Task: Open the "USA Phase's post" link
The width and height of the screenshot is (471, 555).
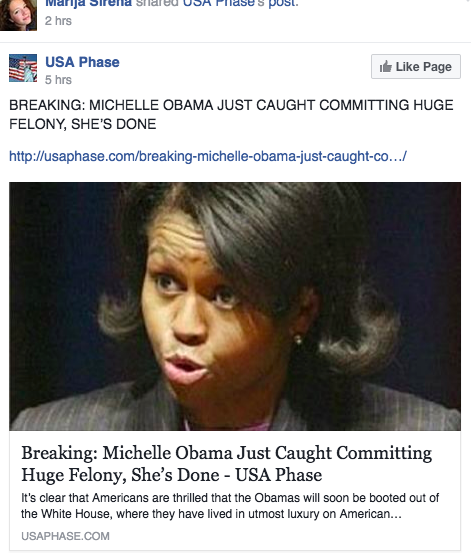Action: 240,4
